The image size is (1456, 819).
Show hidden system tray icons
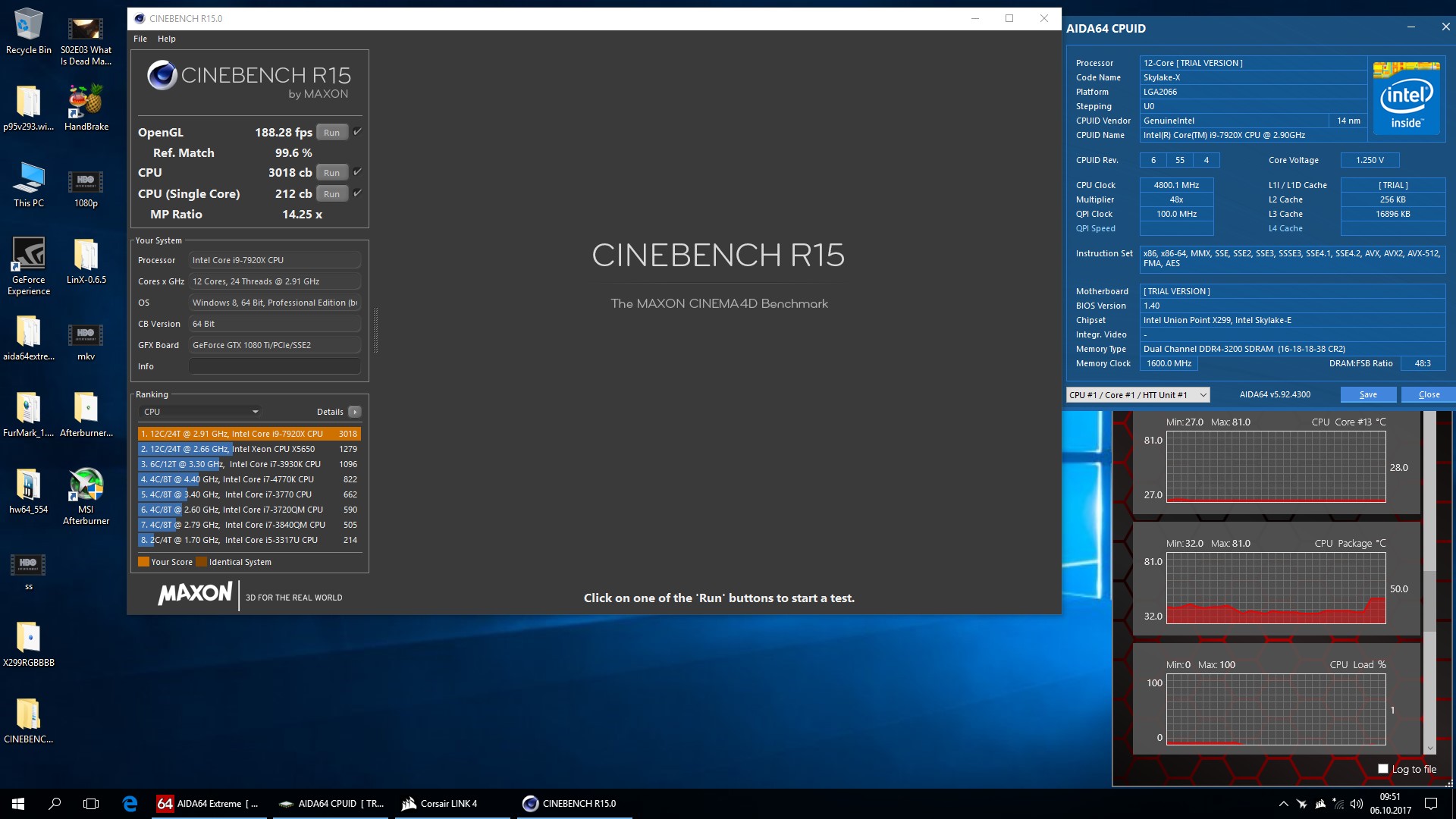(1283, 803)
